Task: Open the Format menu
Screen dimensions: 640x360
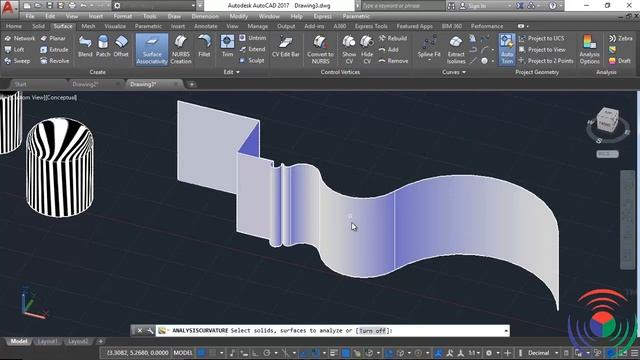Action: click(x=122, y=16)
